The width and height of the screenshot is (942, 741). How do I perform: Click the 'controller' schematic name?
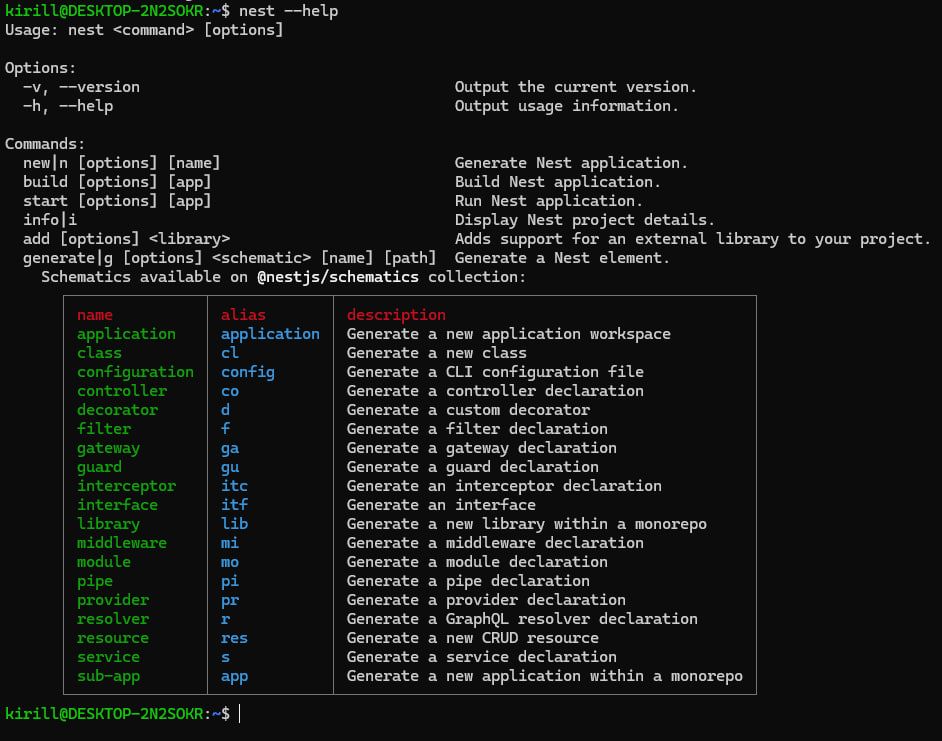(122, 391)
